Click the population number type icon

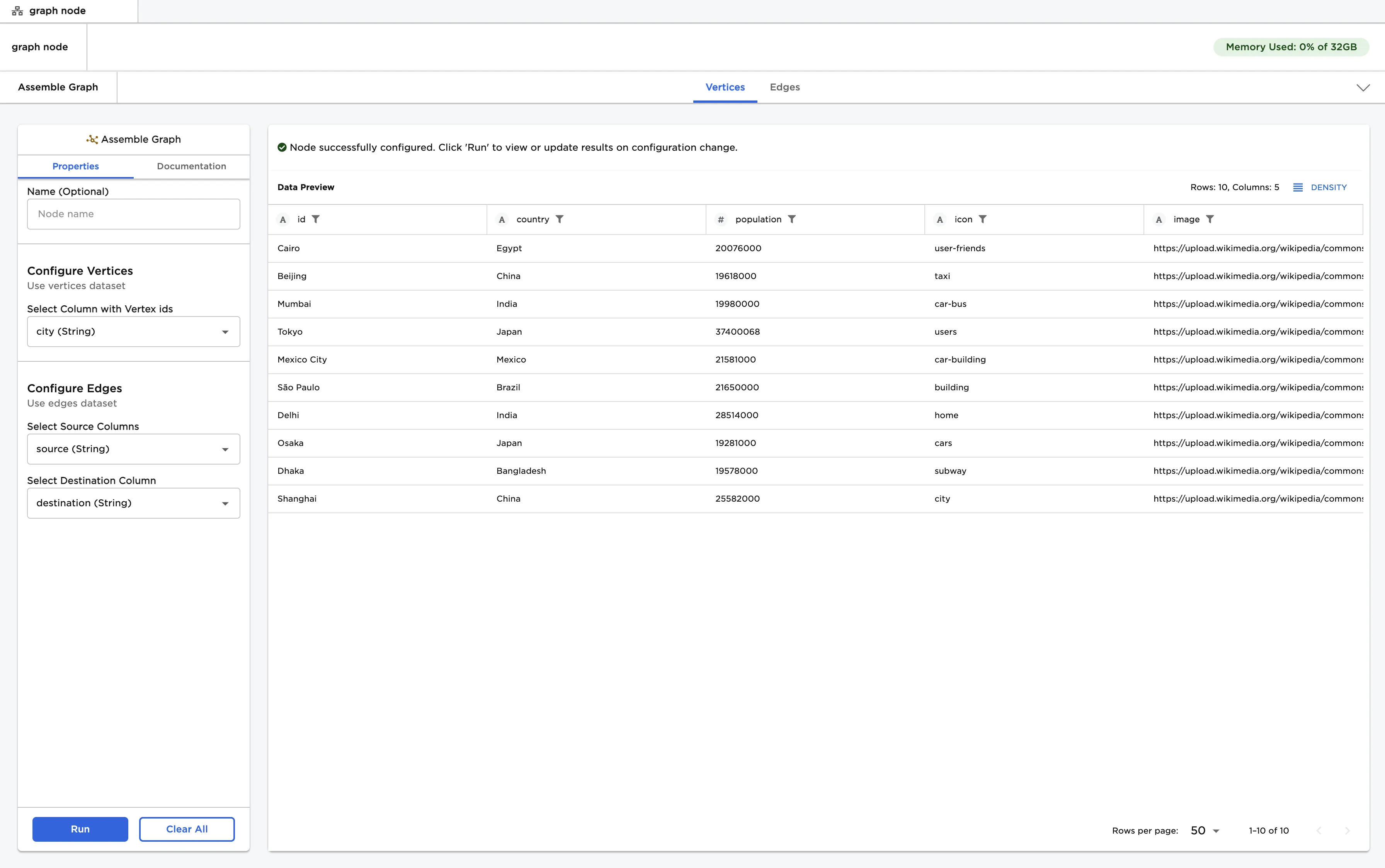tap(721, 220)
